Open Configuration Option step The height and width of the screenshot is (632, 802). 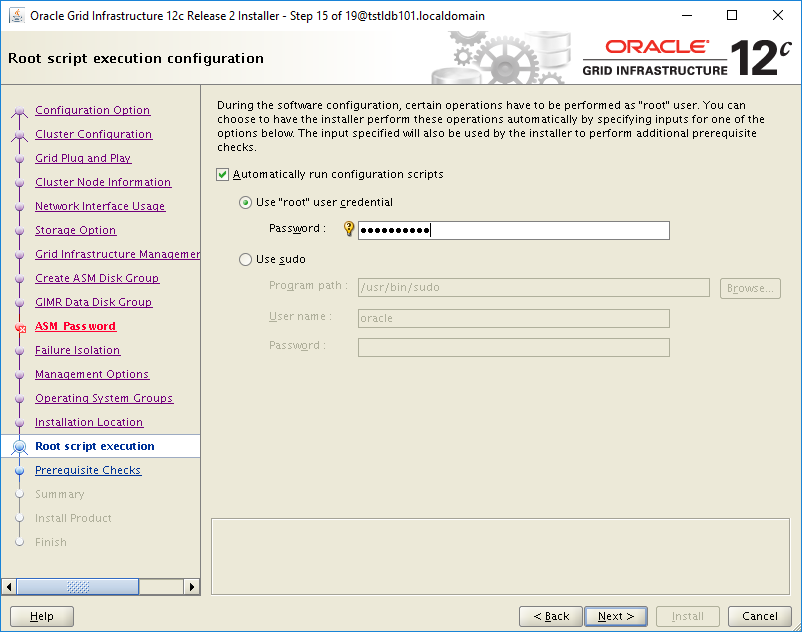click(x=93, y=110)
